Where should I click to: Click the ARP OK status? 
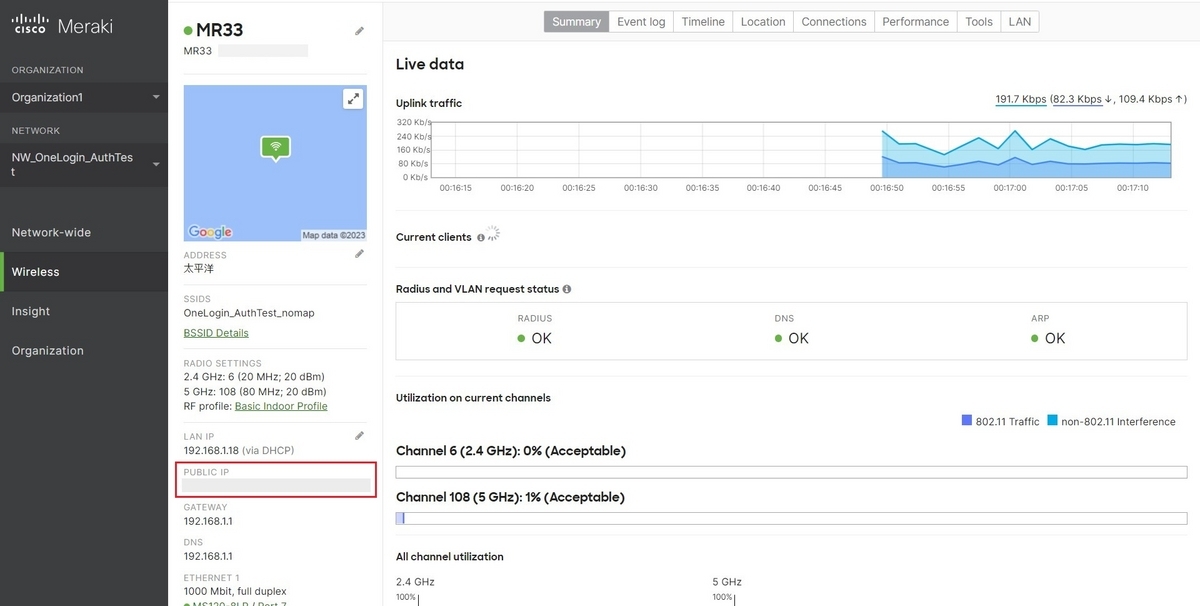(x=1048, y=338)
